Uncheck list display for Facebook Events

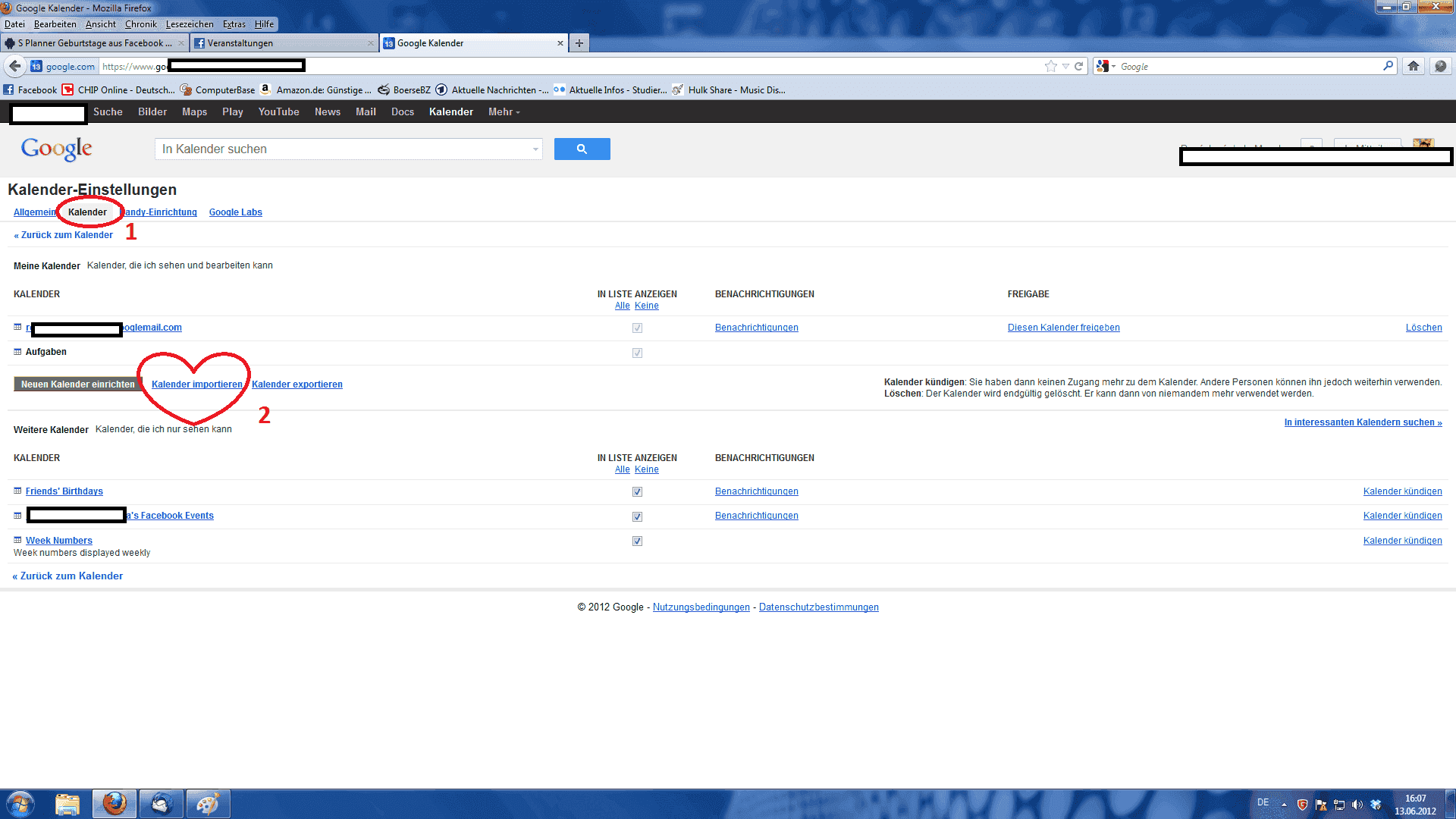point(637,516)
